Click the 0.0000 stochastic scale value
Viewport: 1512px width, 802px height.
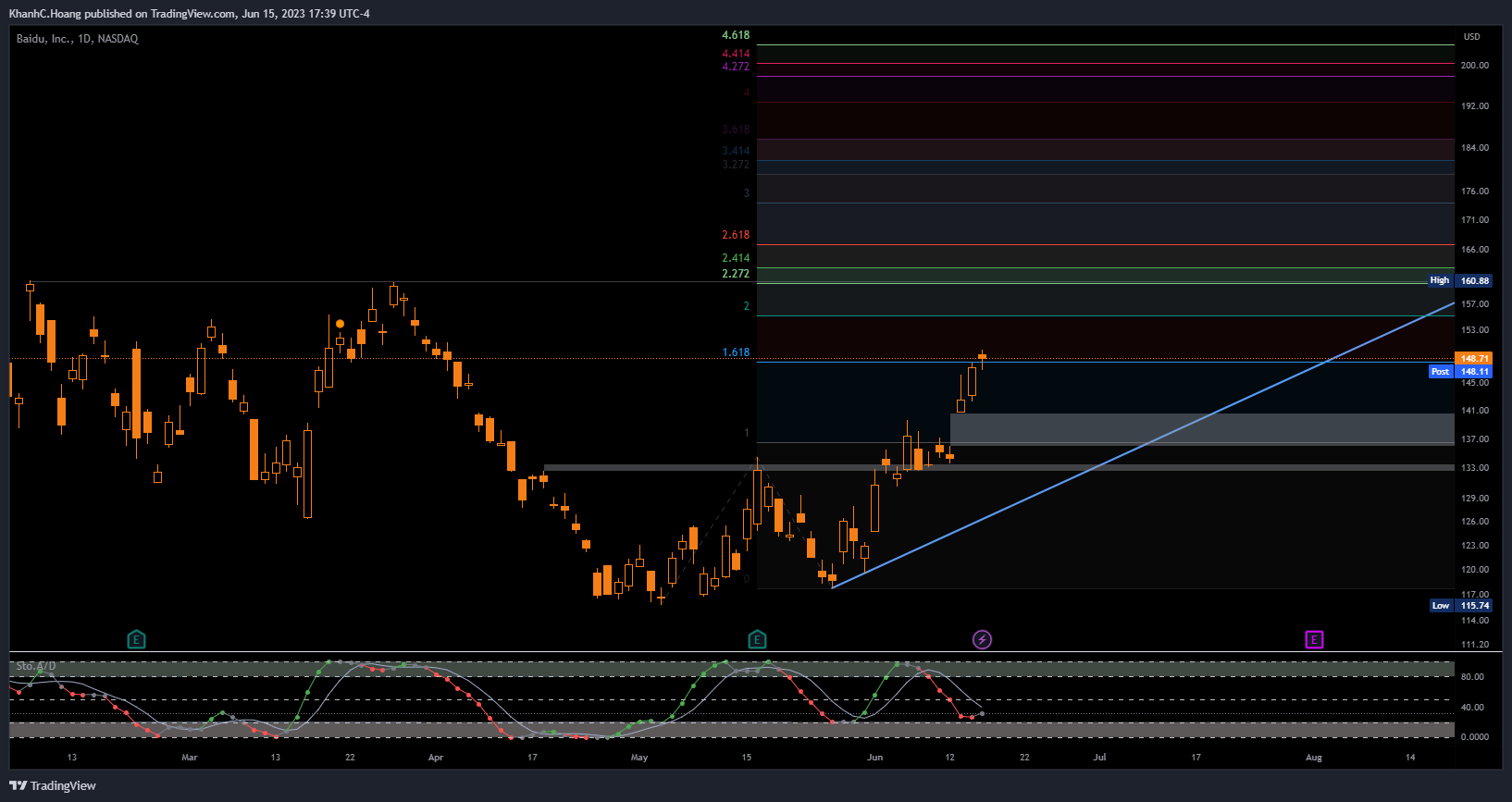tap(1475, 737)
